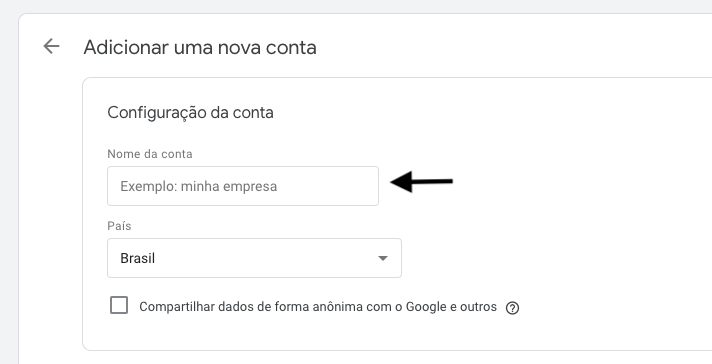Click the word Google in checkbox label

[426, 307]
